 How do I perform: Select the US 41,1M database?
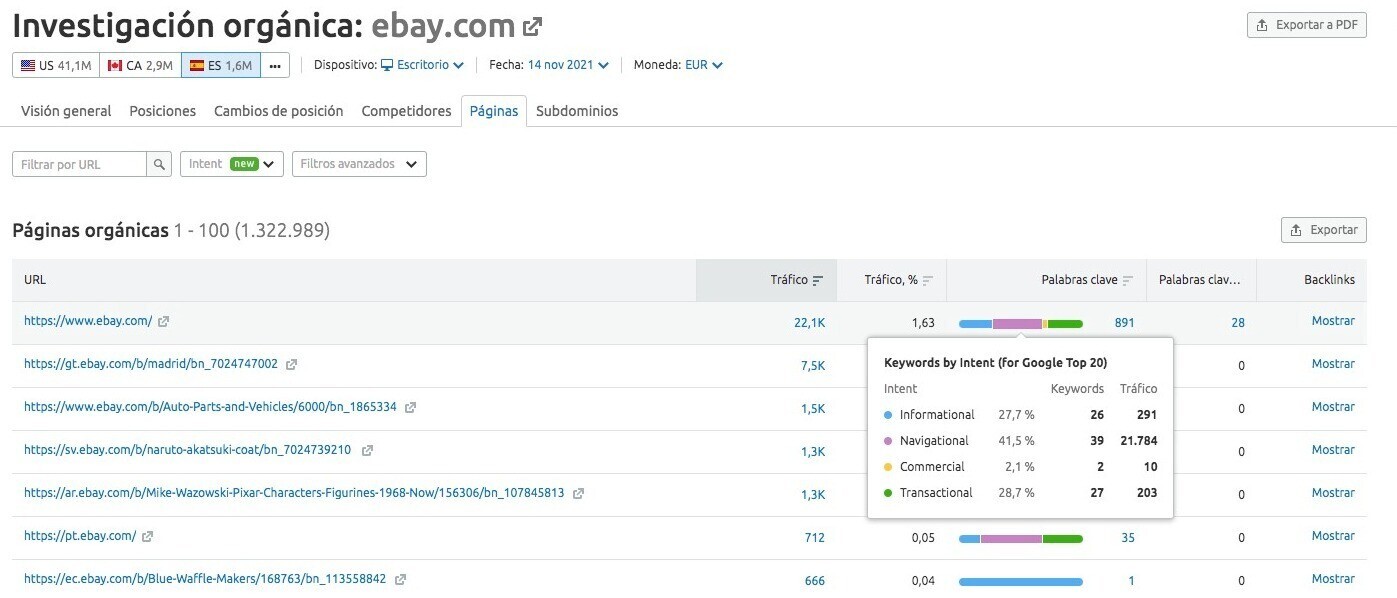pyautogui.click(x=56, y=66)
